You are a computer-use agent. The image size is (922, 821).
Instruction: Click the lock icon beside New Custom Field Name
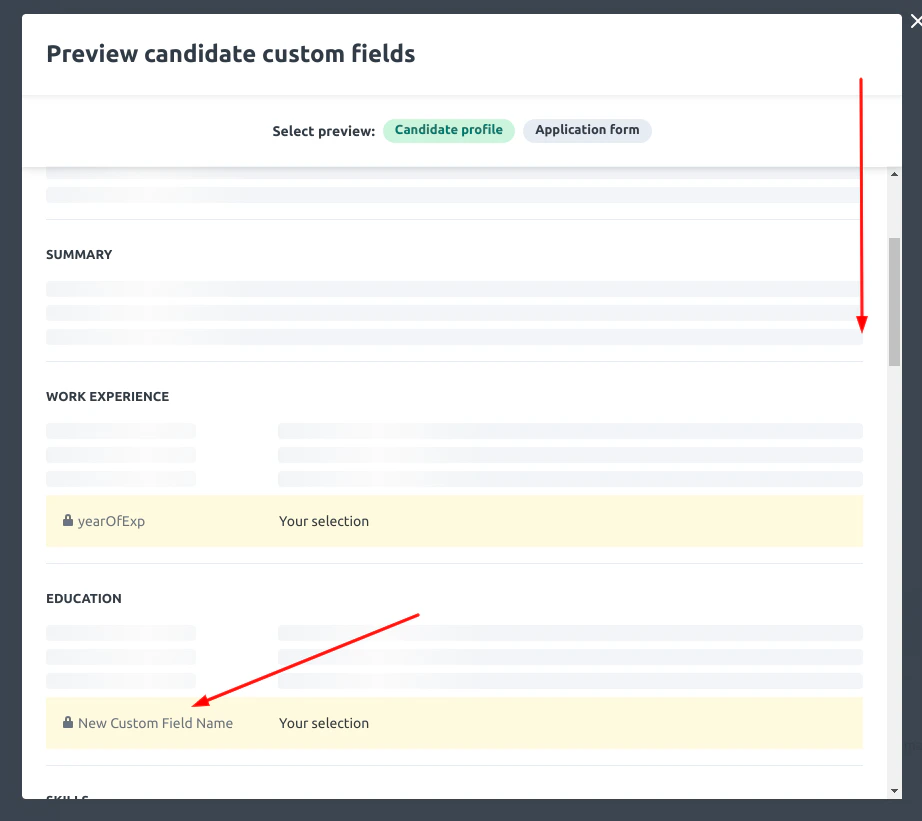point(67,722)
